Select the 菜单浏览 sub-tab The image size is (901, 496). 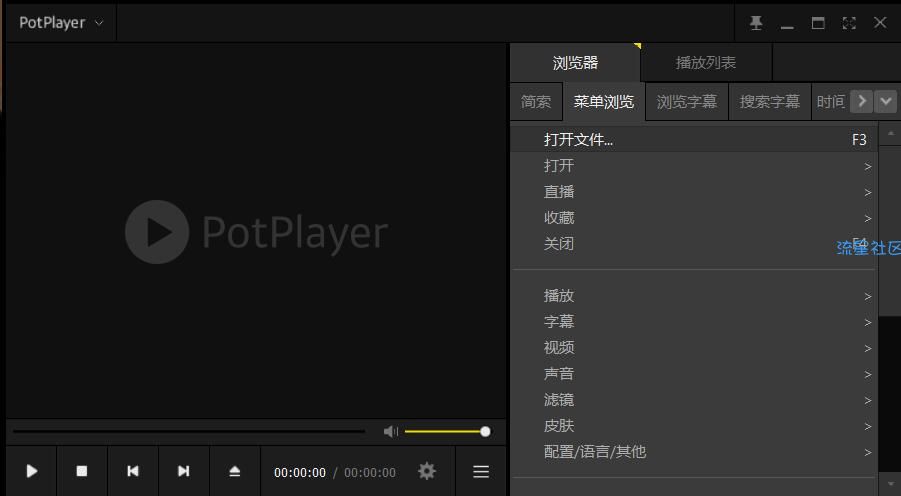(604, 102)
